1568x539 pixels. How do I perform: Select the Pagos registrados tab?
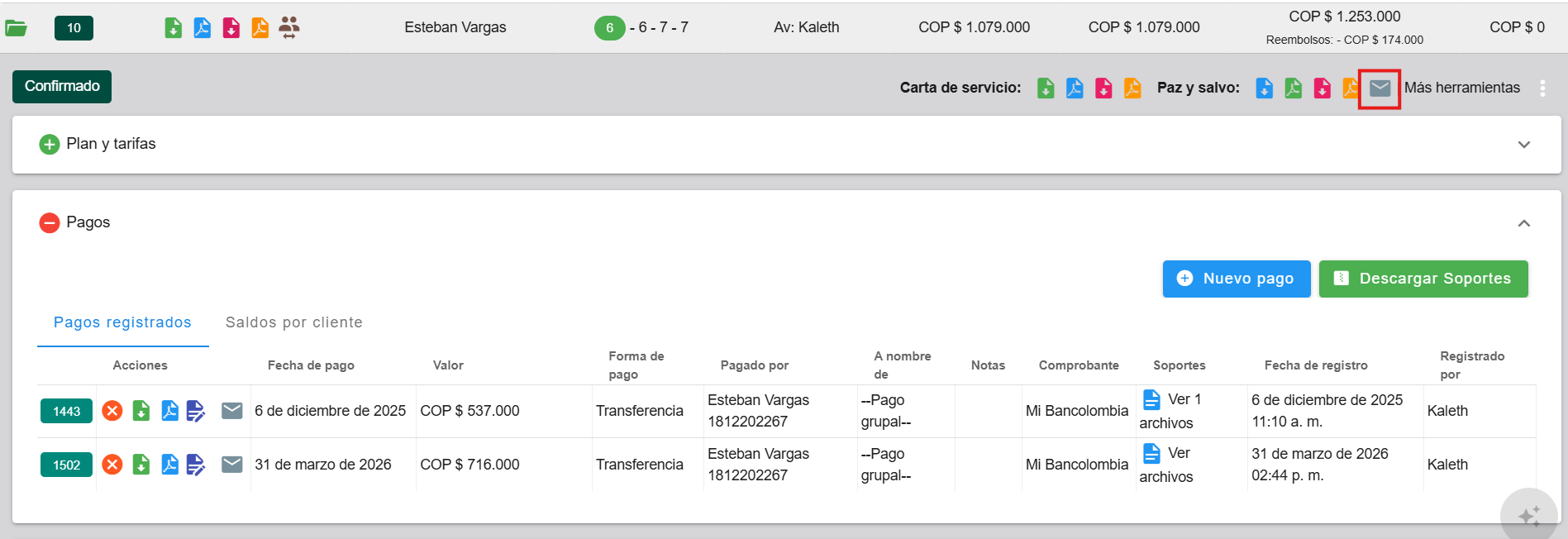coord(122,322)
